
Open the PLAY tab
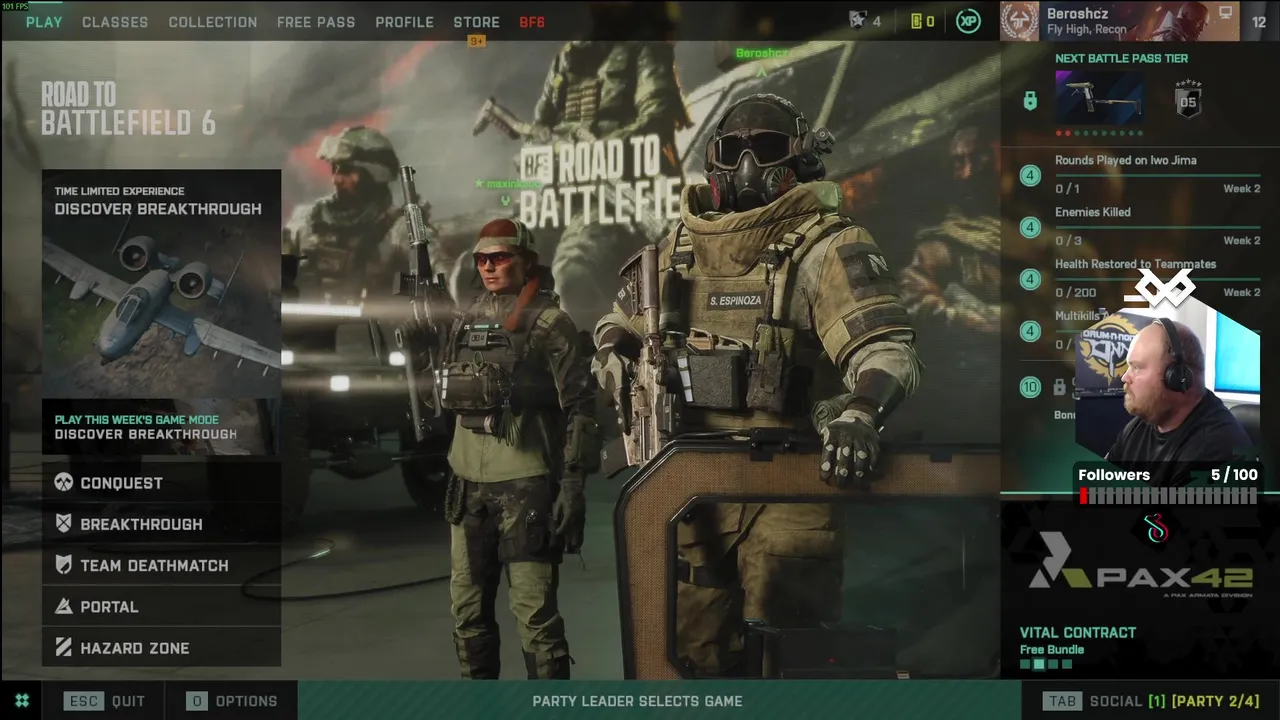click(44, 22)
